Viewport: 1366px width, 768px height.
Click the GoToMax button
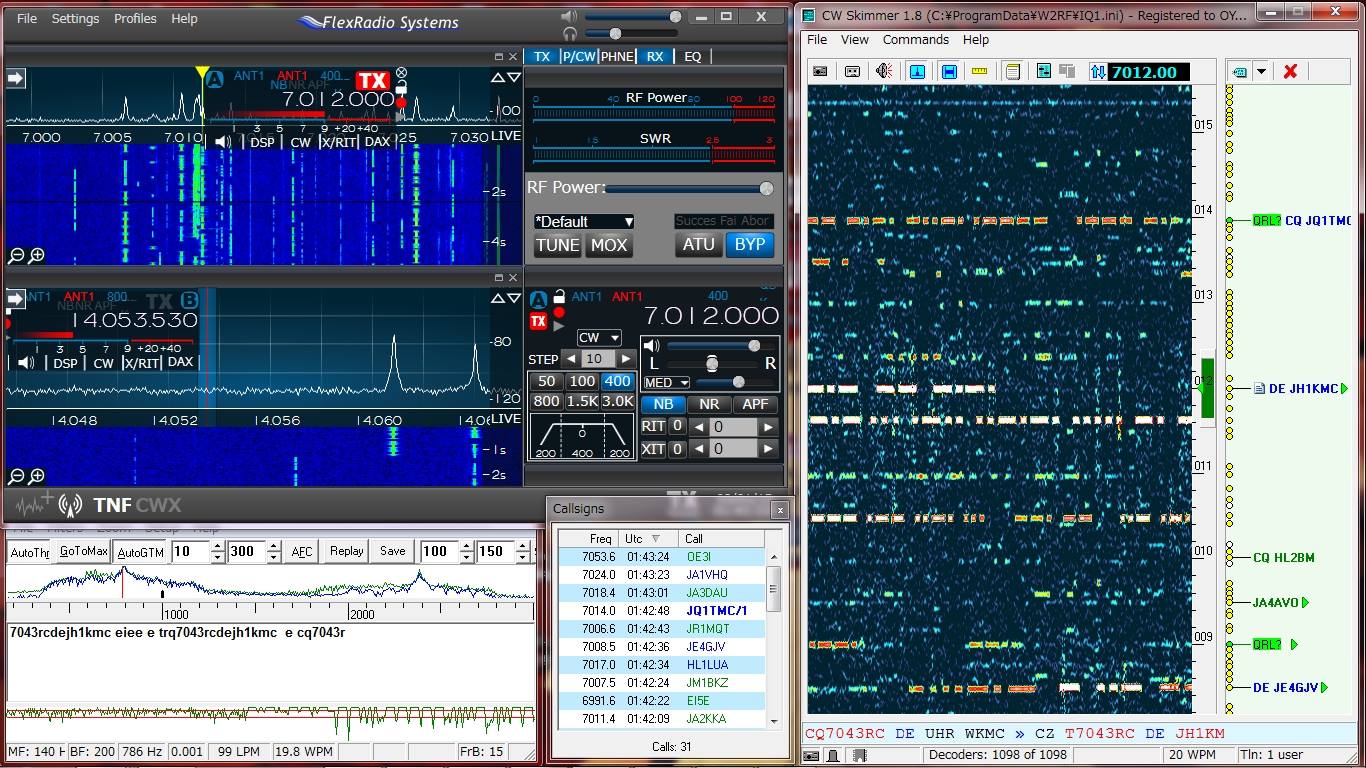(83, 551)
